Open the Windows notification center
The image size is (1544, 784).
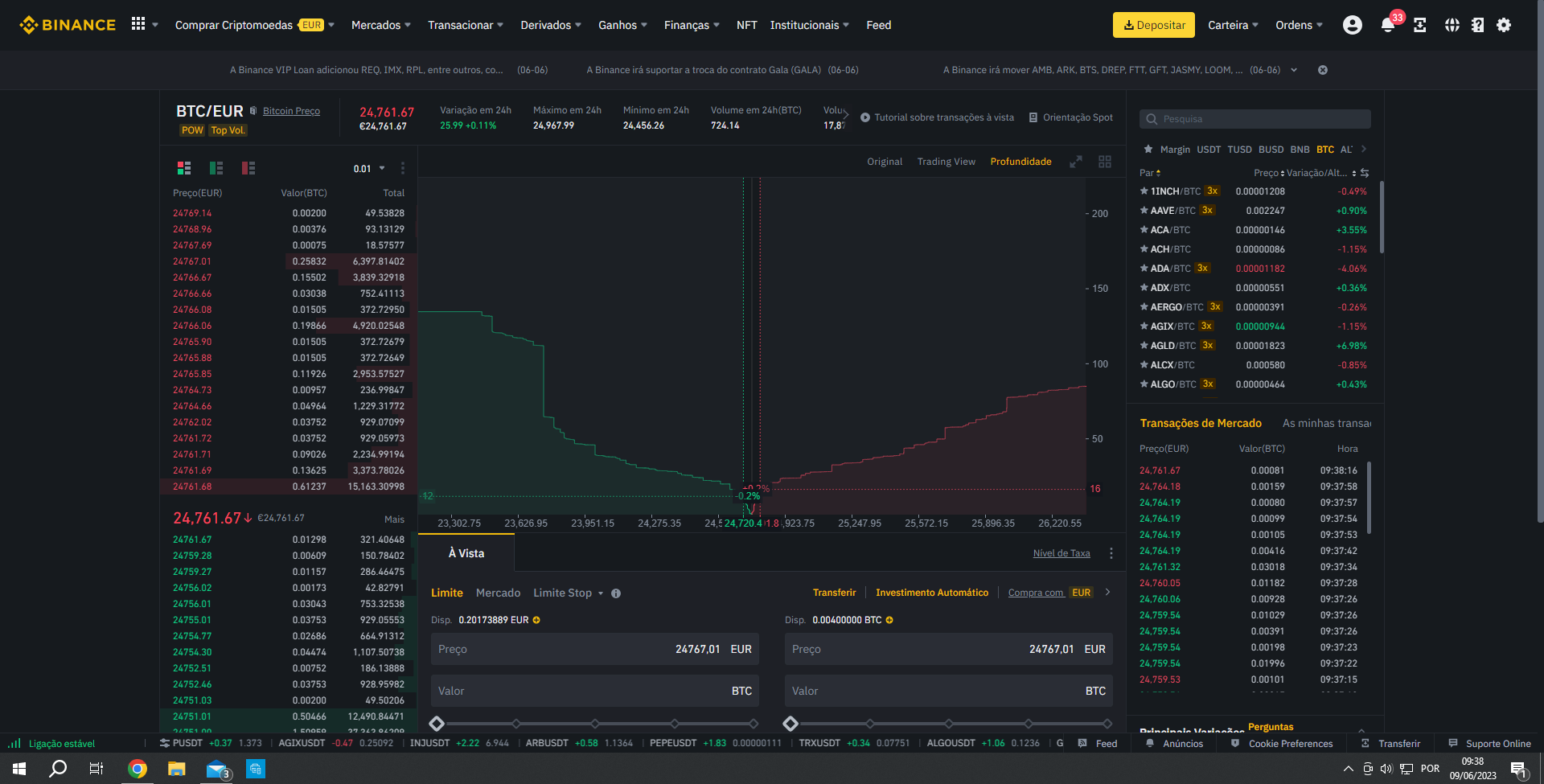click(x=1518, y=769)
